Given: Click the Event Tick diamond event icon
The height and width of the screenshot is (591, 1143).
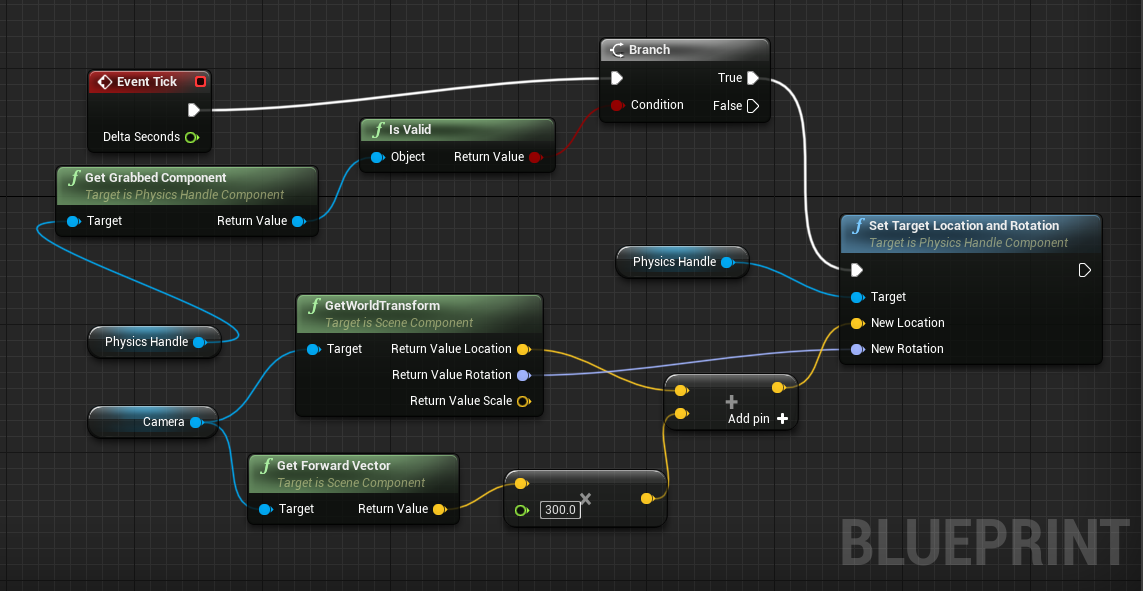Looking at the screenshot, I should click(x=107, y=81).
